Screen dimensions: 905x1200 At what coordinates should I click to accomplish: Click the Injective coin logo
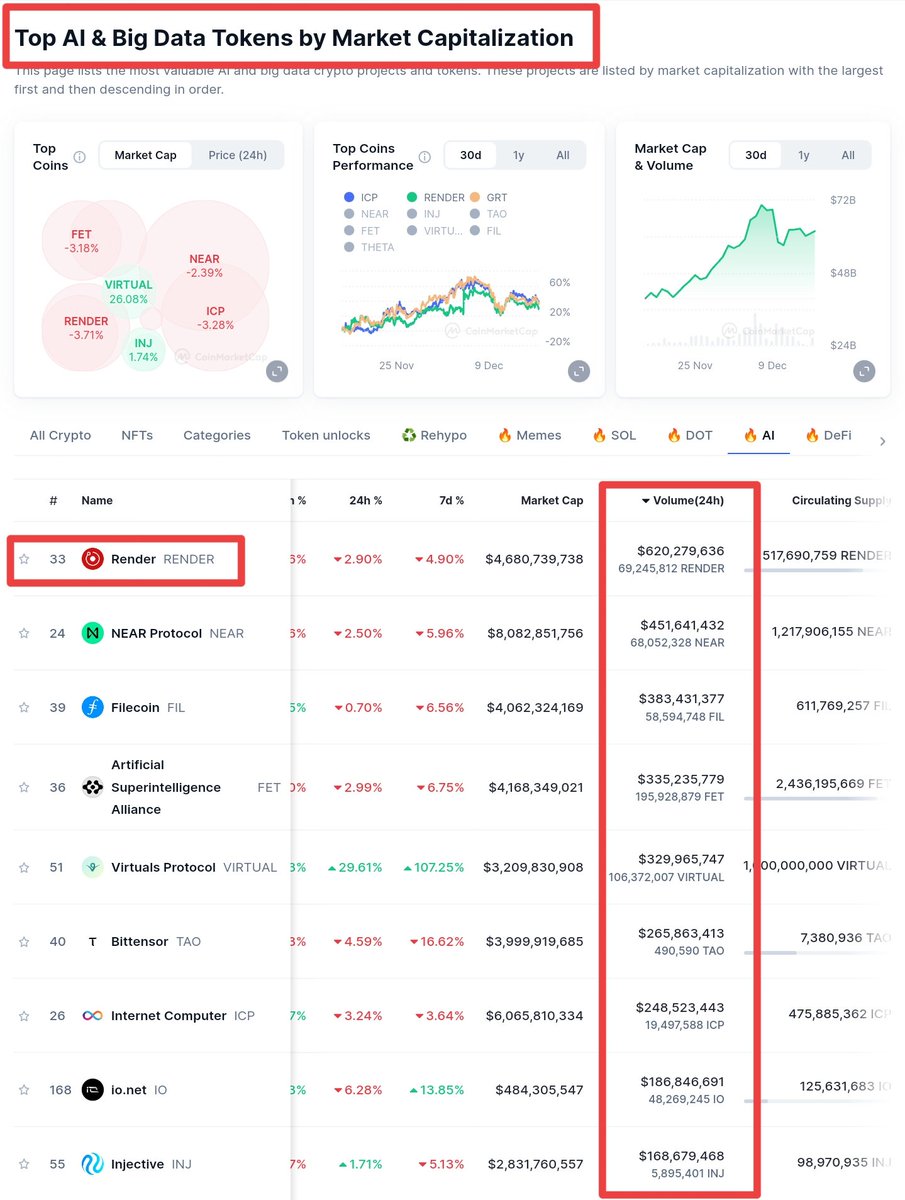(x=92, y=1163)
